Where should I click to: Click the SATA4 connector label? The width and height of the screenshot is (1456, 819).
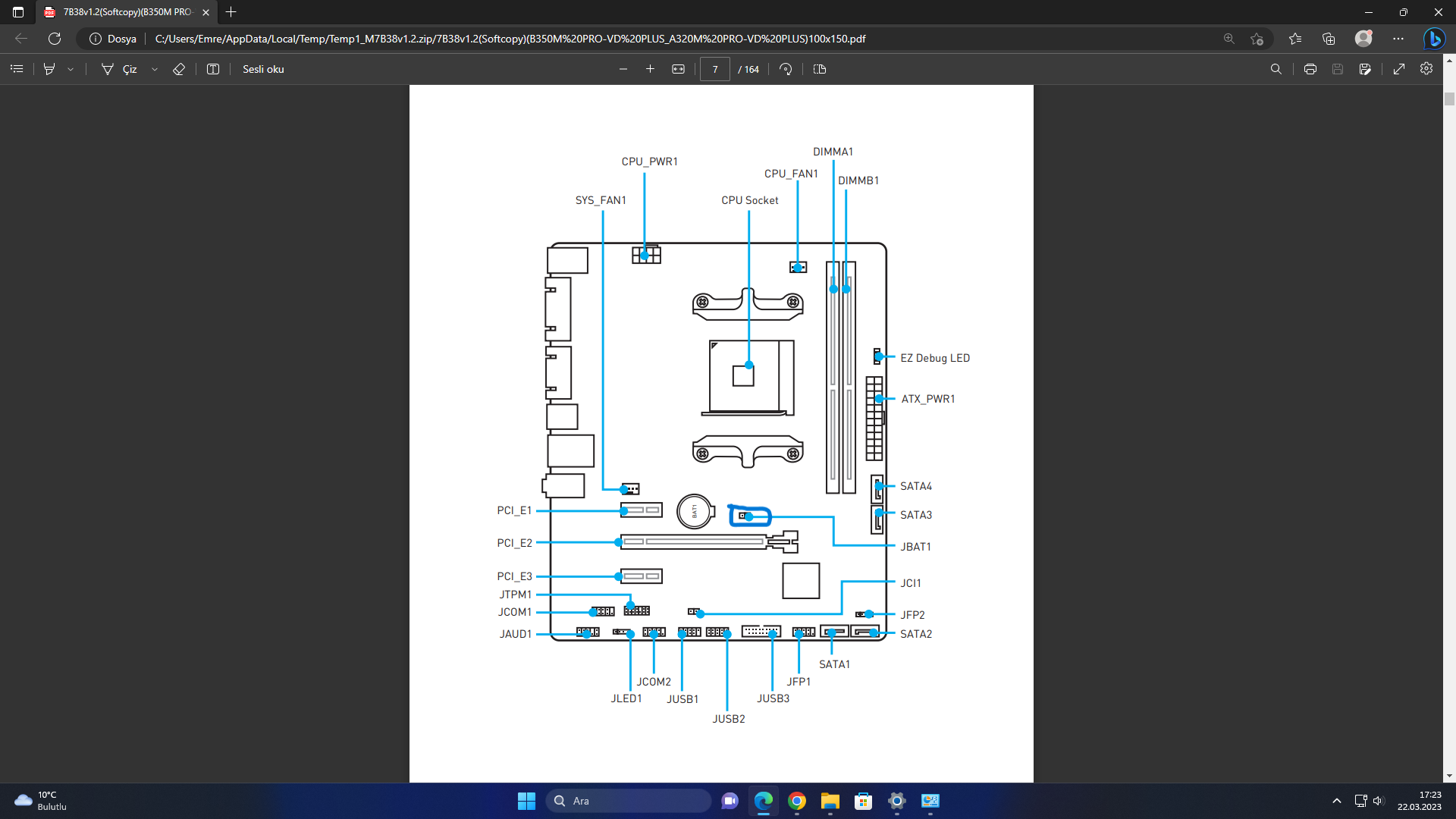(x=915, y=486)
